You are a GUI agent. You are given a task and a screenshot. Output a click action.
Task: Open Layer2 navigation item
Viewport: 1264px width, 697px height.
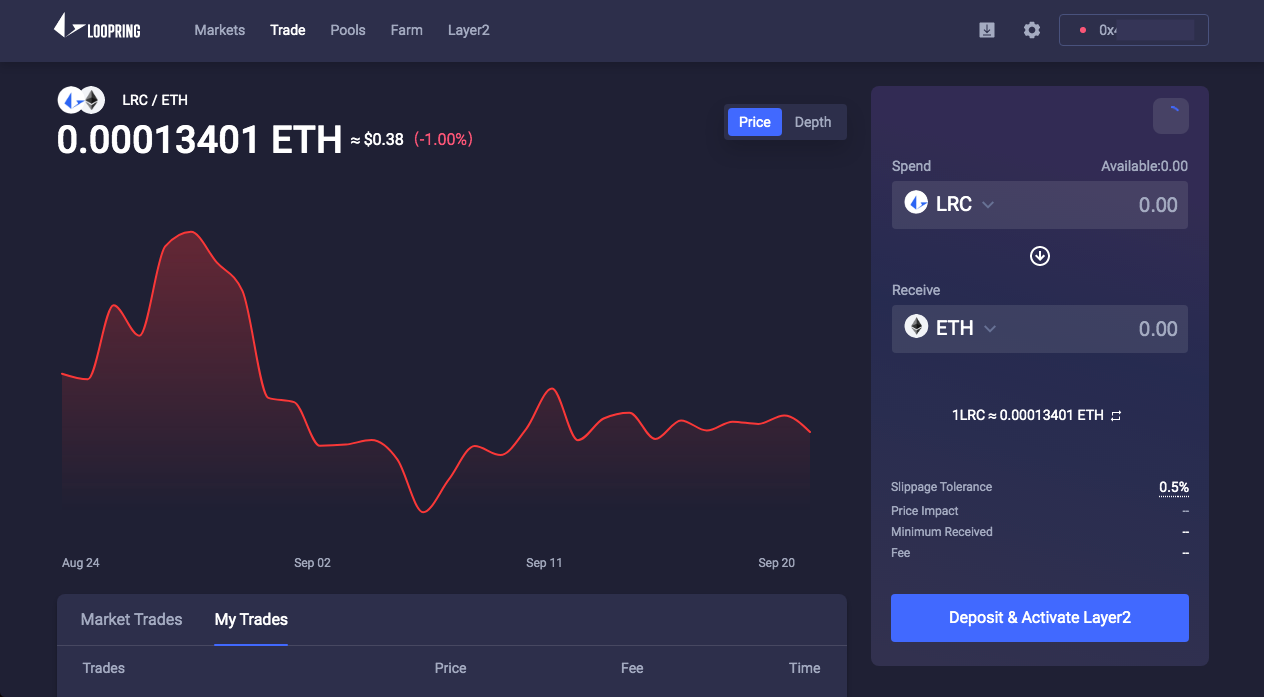click(469, 30)
